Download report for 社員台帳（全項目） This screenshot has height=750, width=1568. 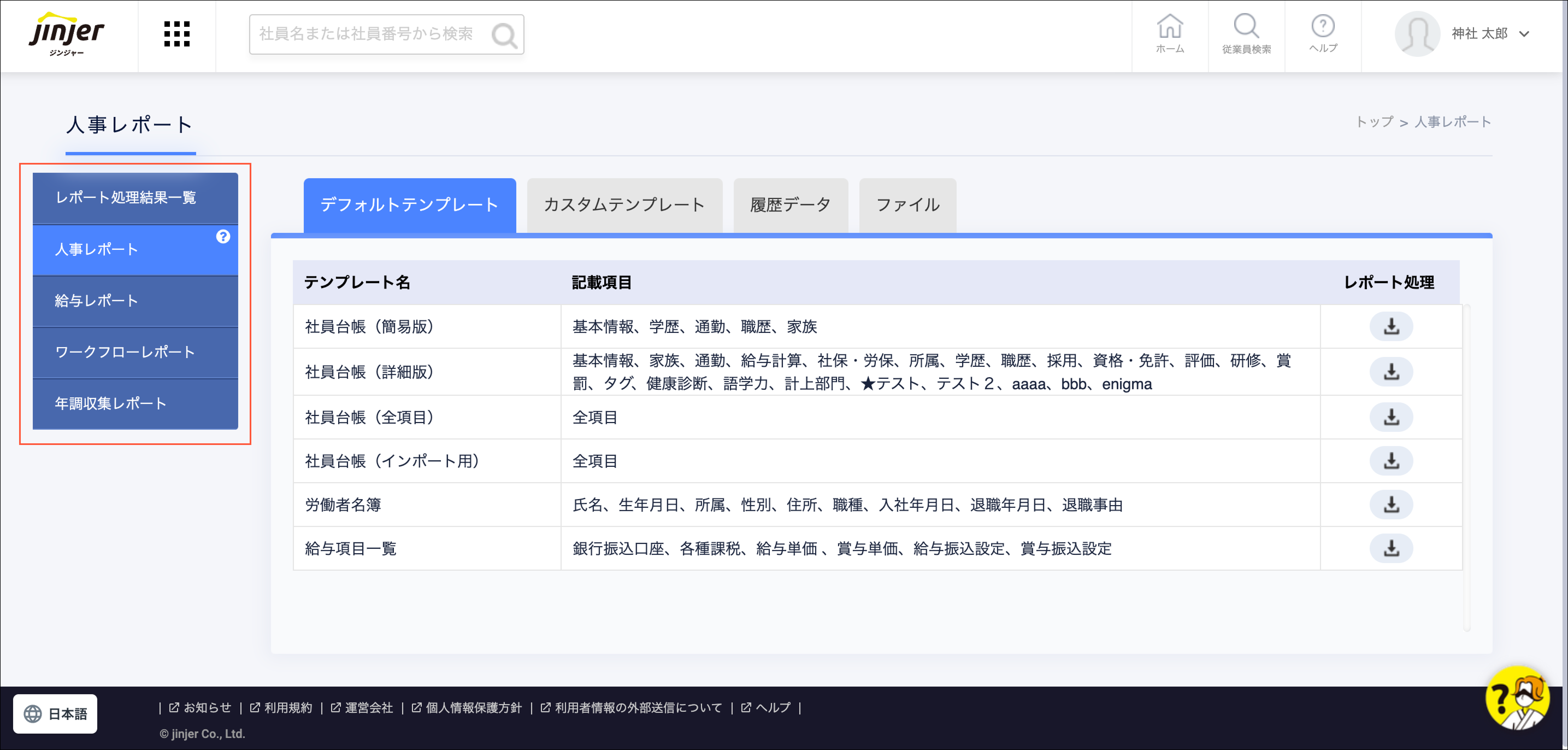pos(1391,417)
